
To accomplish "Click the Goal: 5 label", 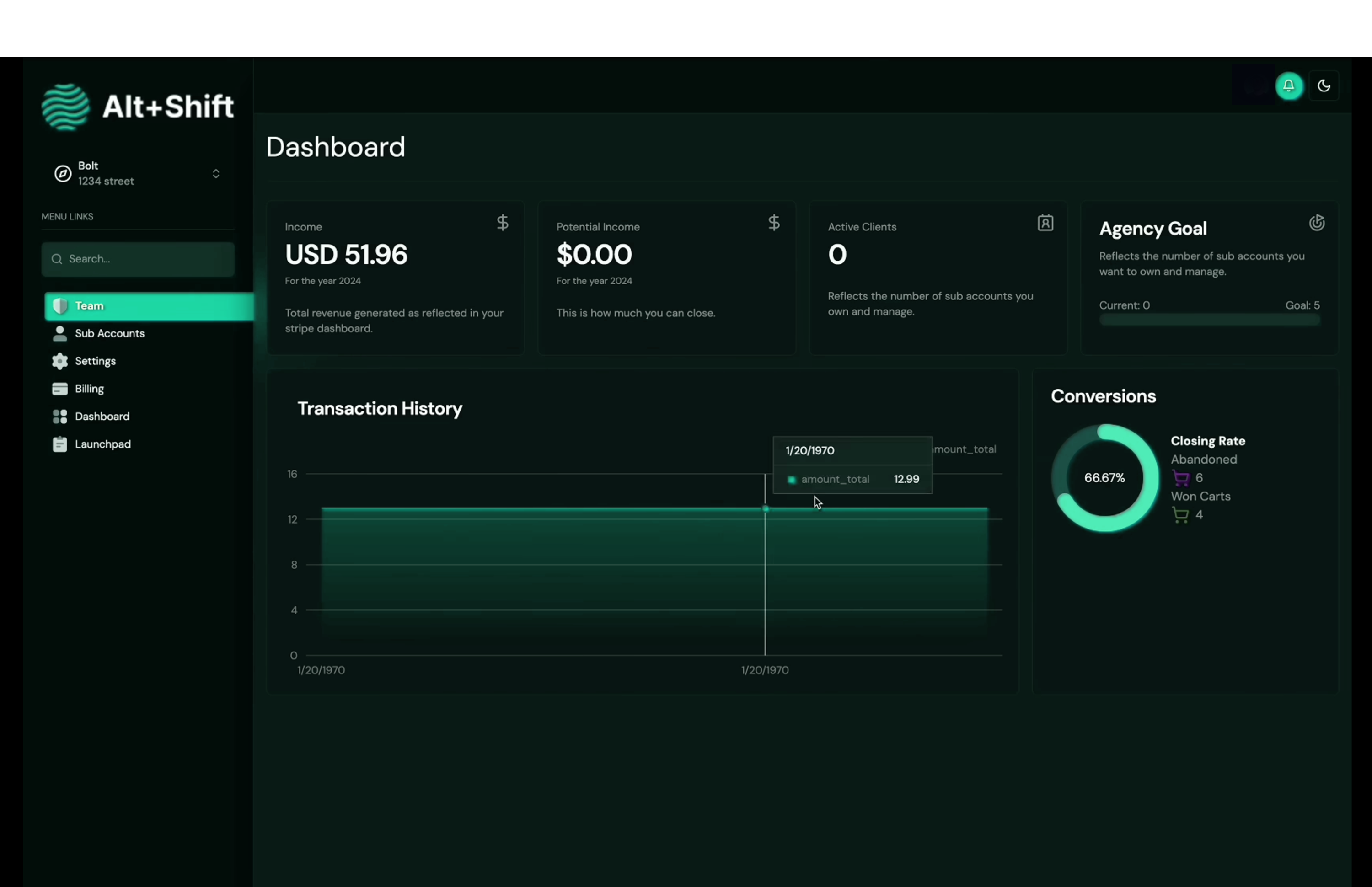I will tap(1302, 305).
